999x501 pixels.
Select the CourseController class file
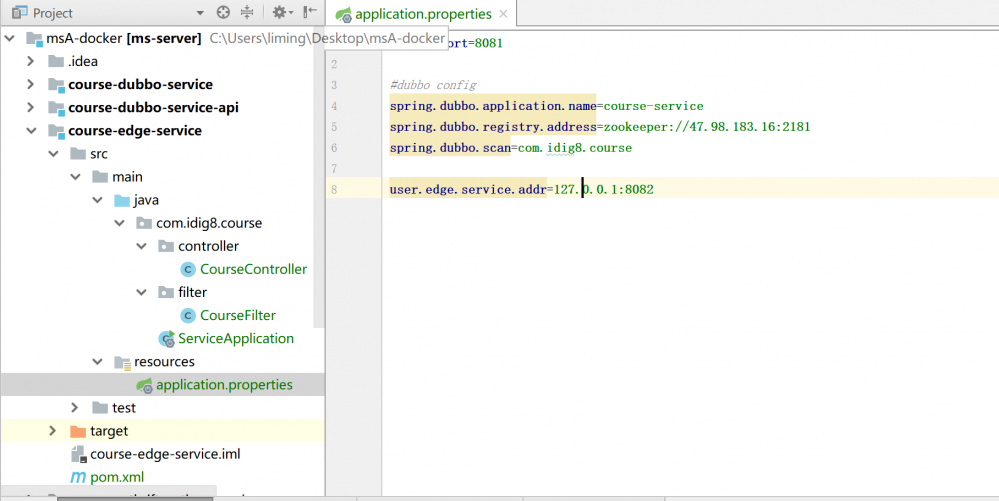[x=253, y=269]
